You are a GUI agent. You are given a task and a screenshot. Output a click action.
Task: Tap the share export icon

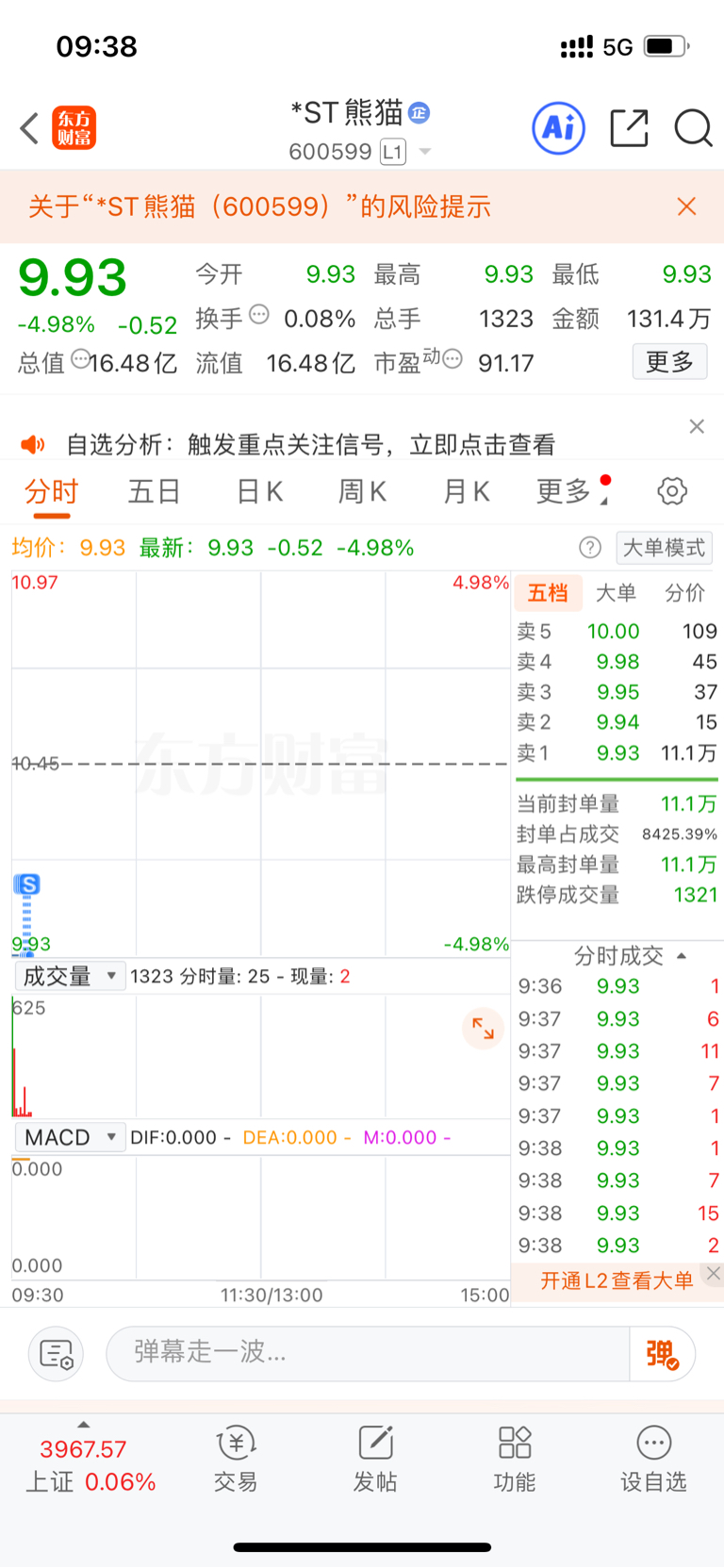[x=629, y=128]
